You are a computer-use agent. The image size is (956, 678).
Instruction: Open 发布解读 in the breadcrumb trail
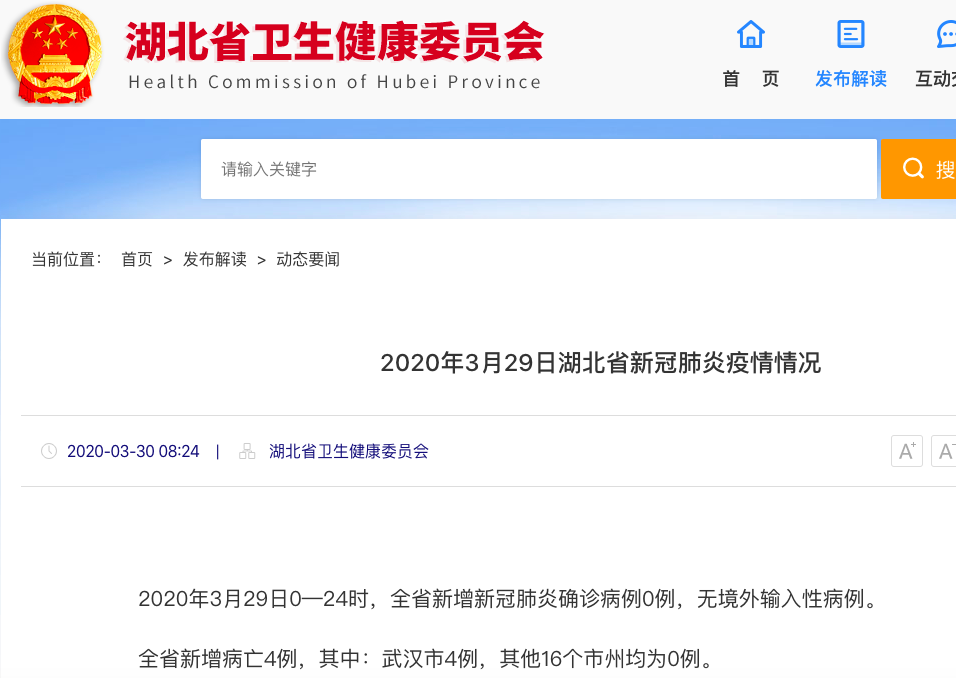(x=214, y=259)
